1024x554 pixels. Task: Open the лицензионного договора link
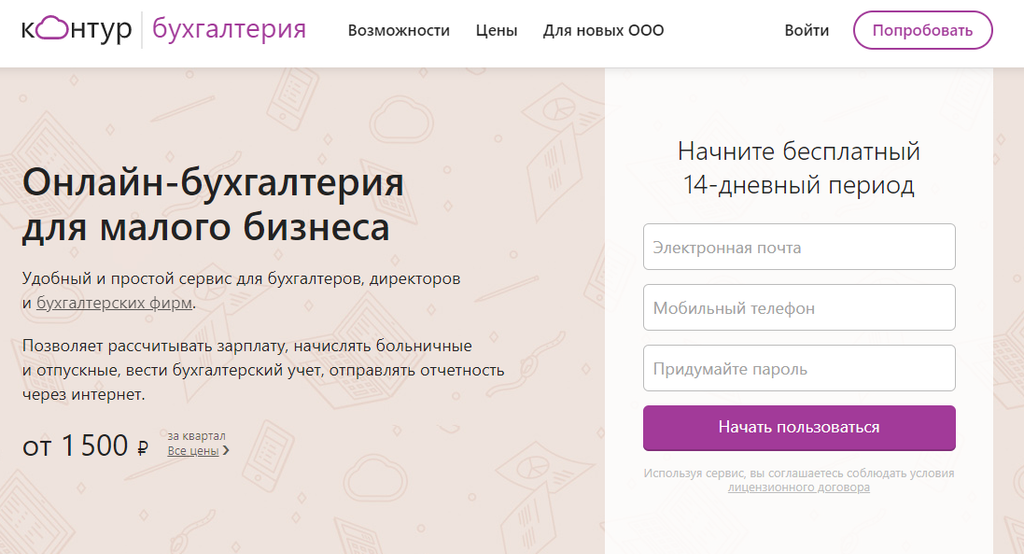[799, 487]
